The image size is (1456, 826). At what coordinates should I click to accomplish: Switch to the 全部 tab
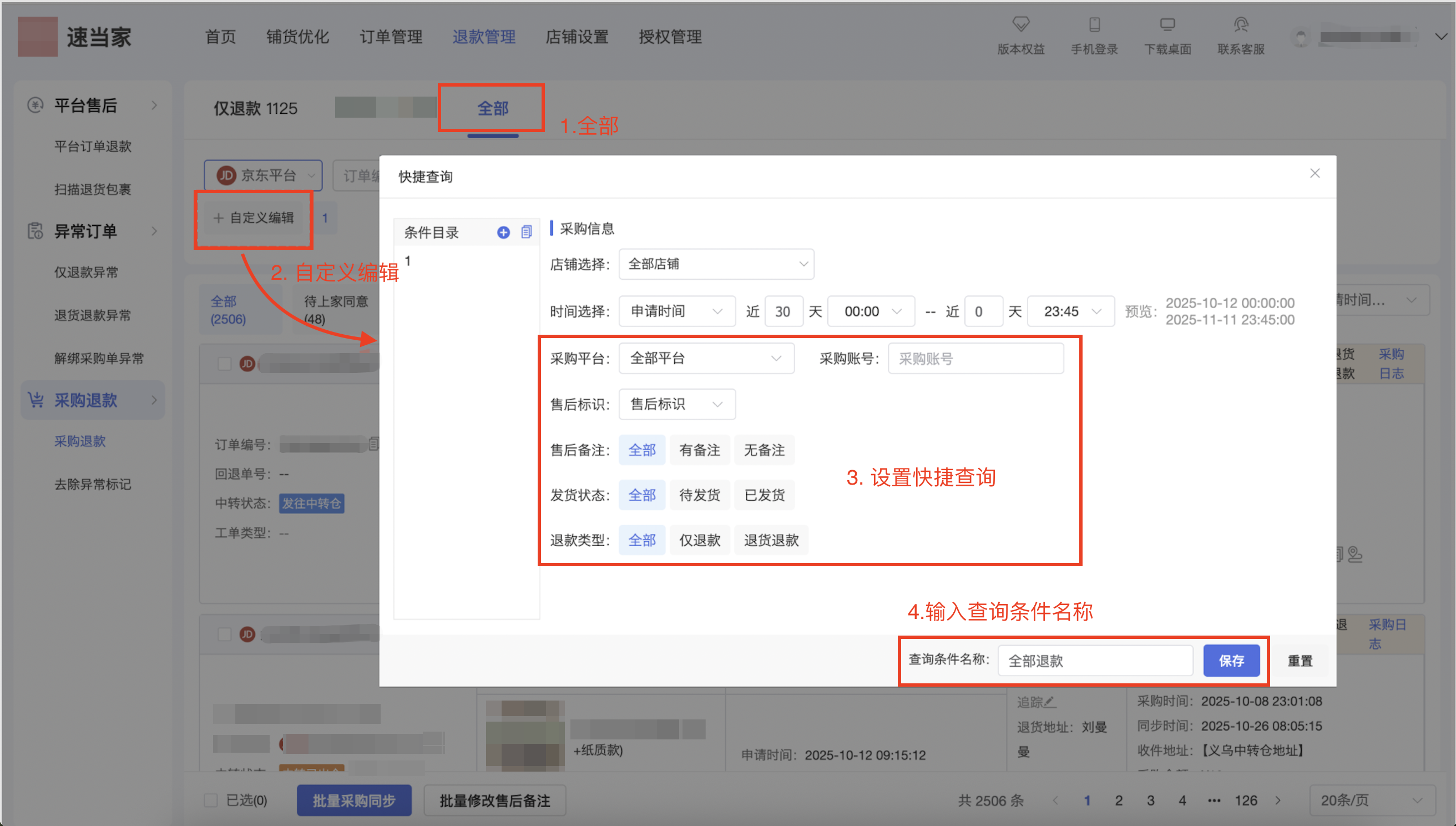492,108
